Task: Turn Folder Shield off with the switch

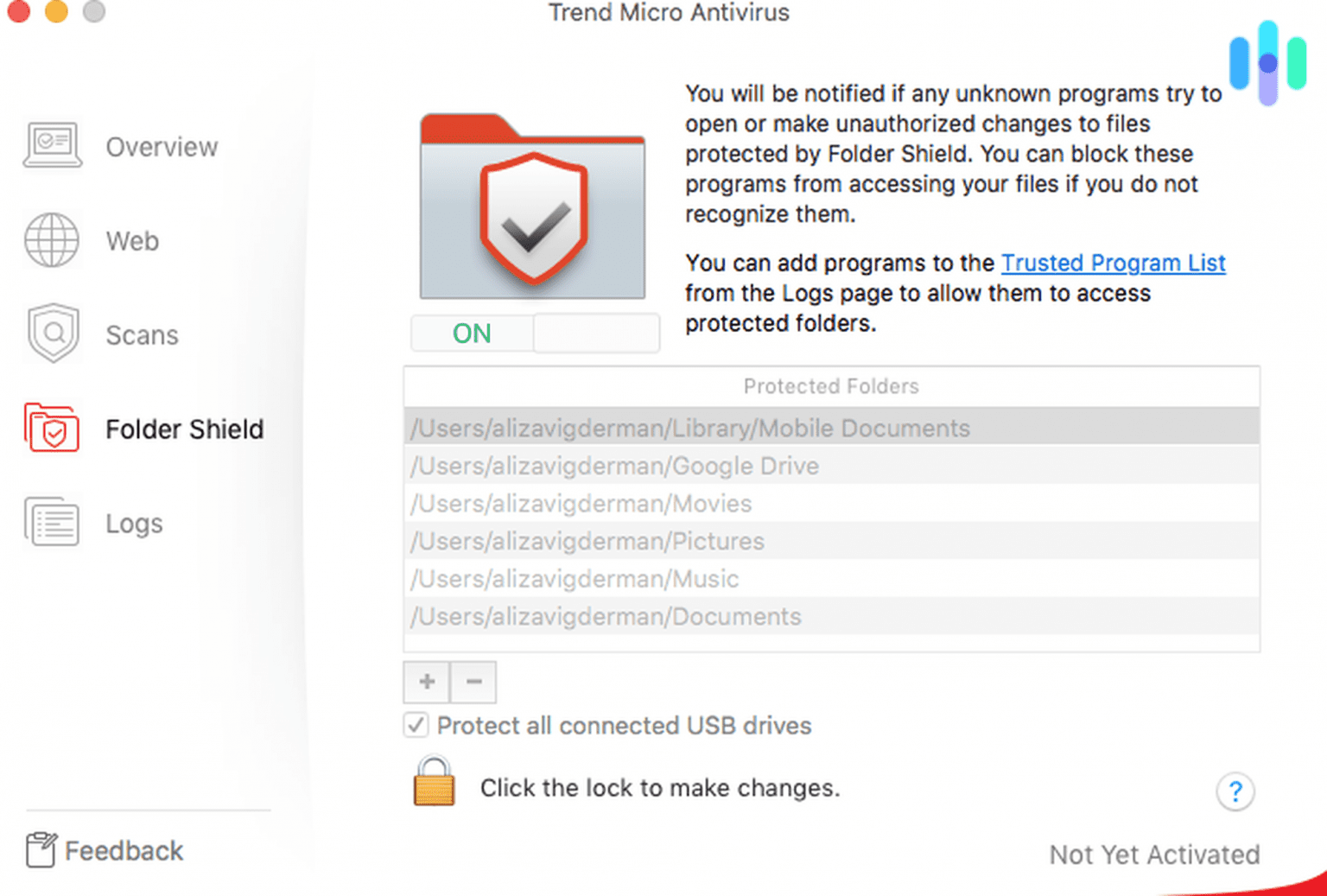Action: pos(596,333)
